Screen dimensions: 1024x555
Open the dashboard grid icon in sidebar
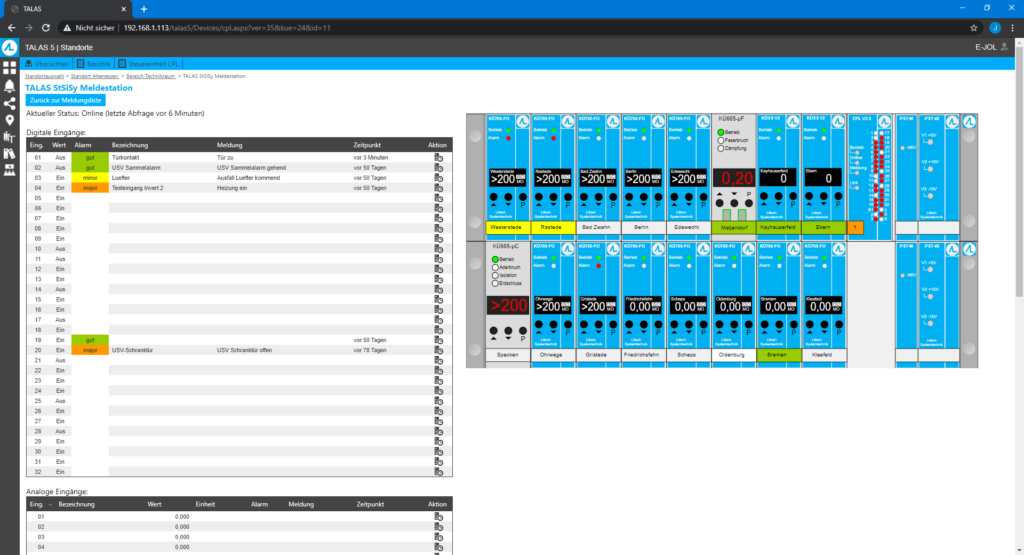[x=9, y=67]
